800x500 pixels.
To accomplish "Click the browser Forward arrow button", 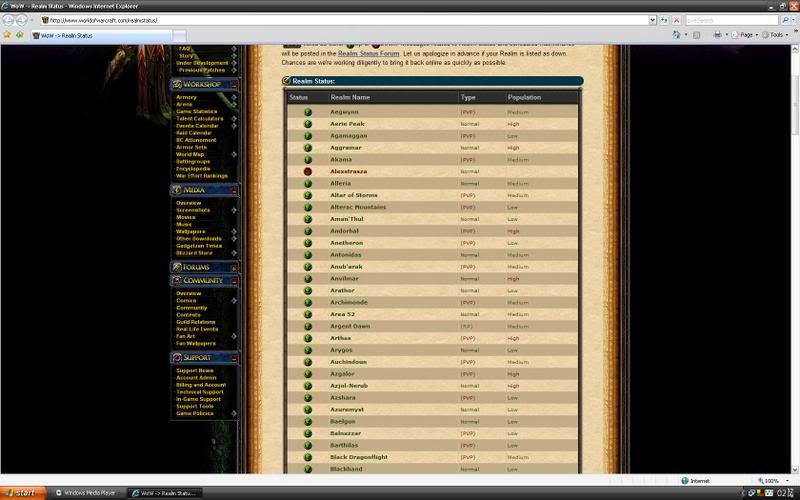I will 21,20.
